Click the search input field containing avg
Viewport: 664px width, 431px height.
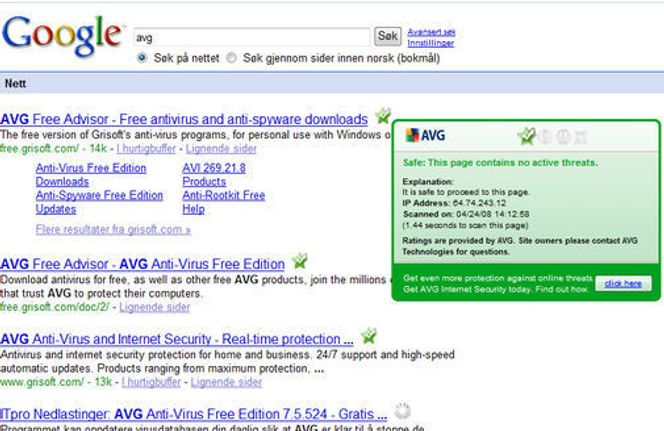(252, 37)
